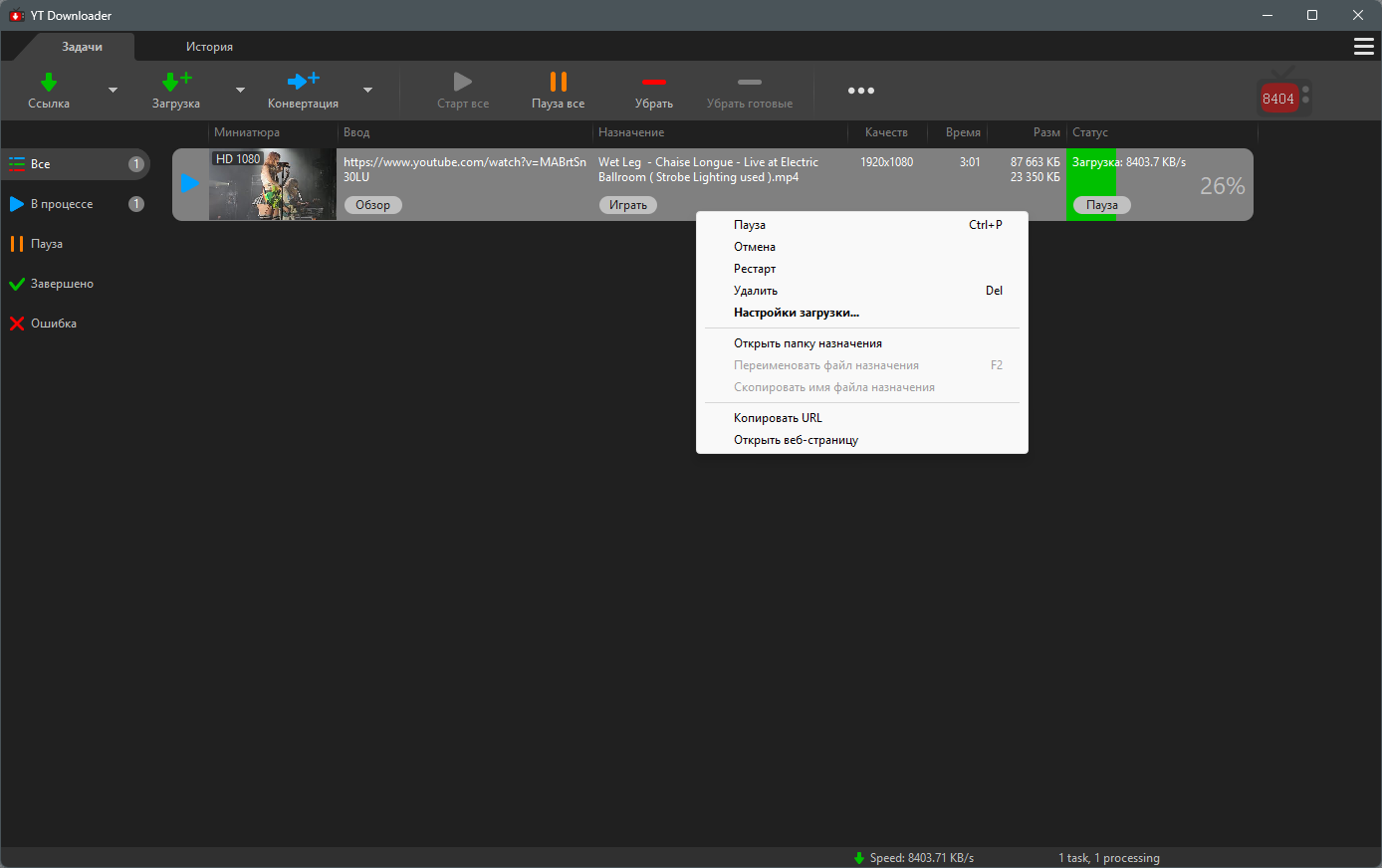Click Speed: 8403.71 KB/s in the status bar
Image resolution: width=1382 pixels, height=868 pixels.
click(922, 858)
